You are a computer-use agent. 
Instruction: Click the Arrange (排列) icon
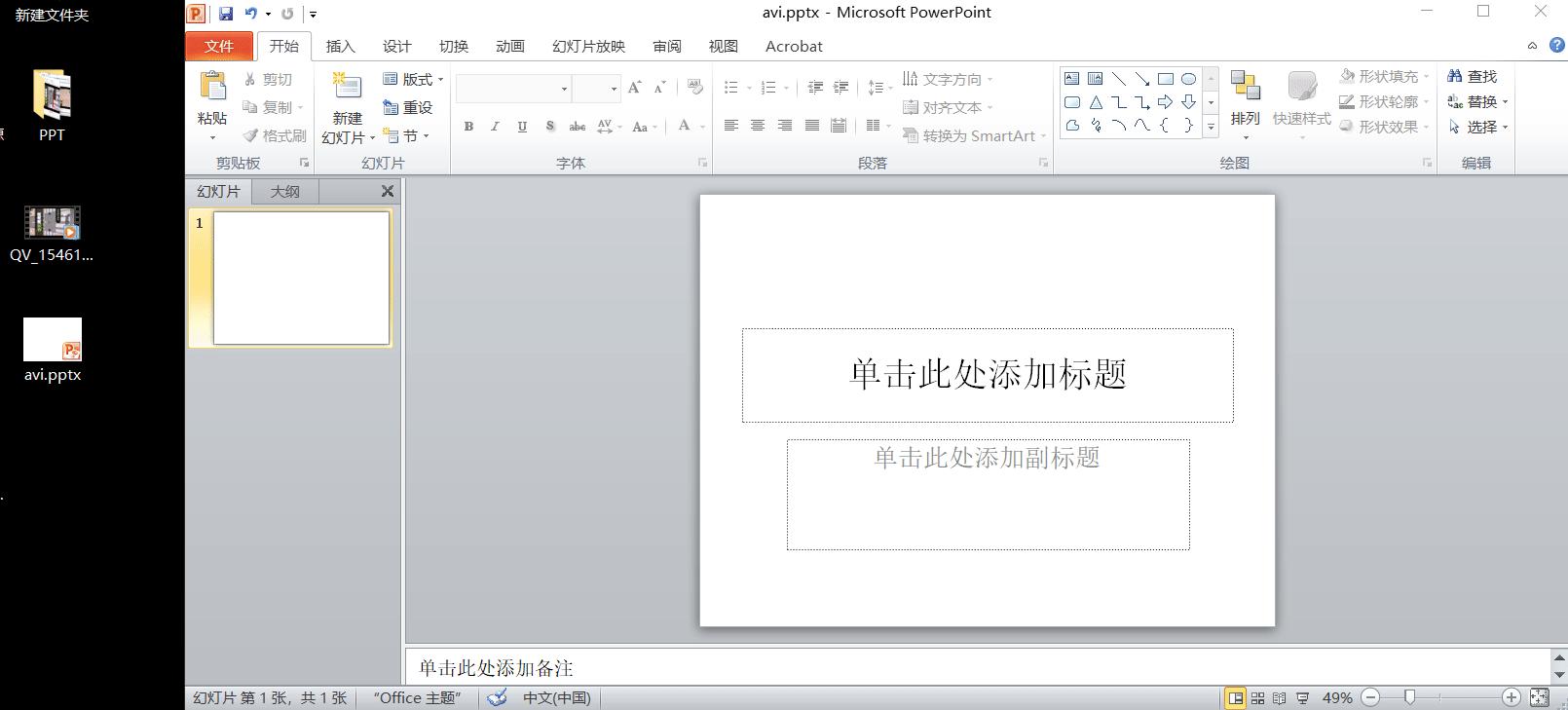(1245, 97)
